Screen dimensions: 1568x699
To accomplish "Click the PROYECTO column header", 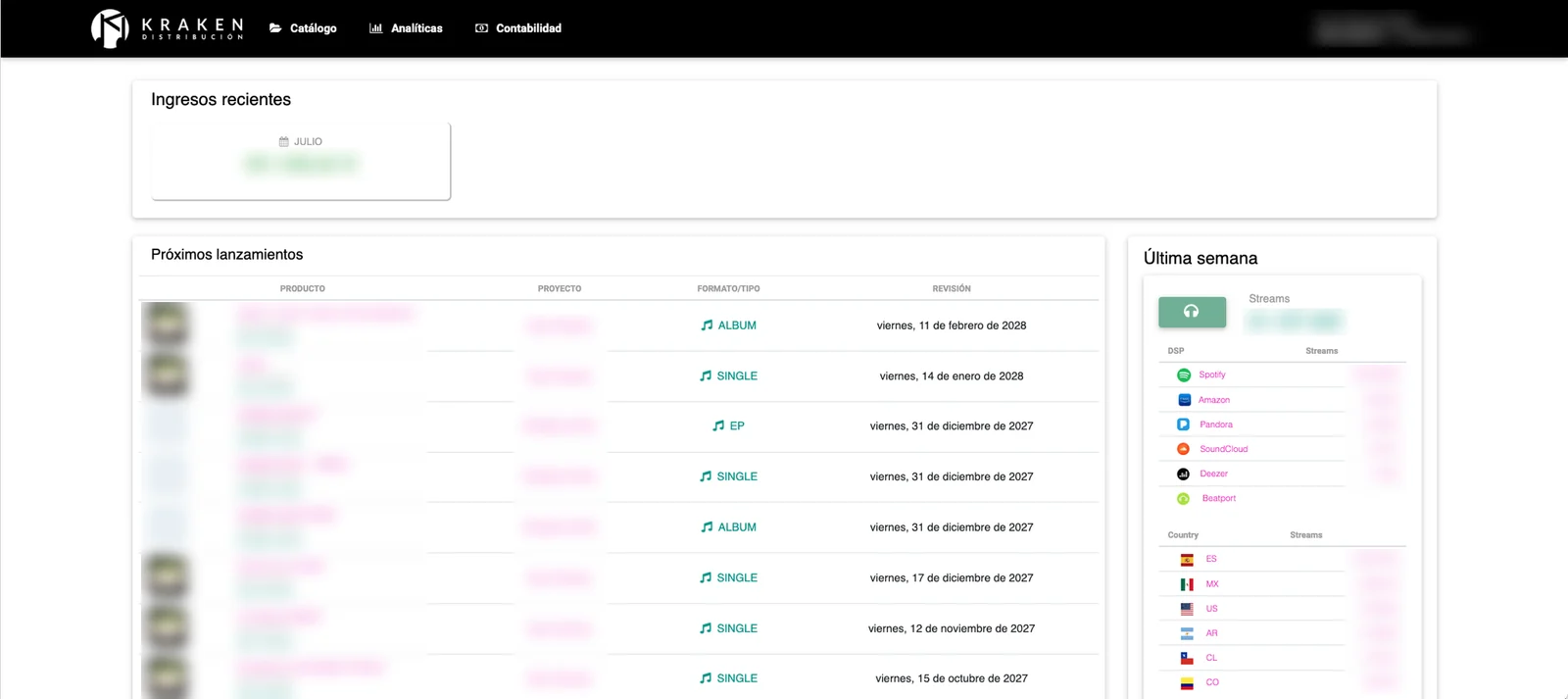I will (560, 289).
